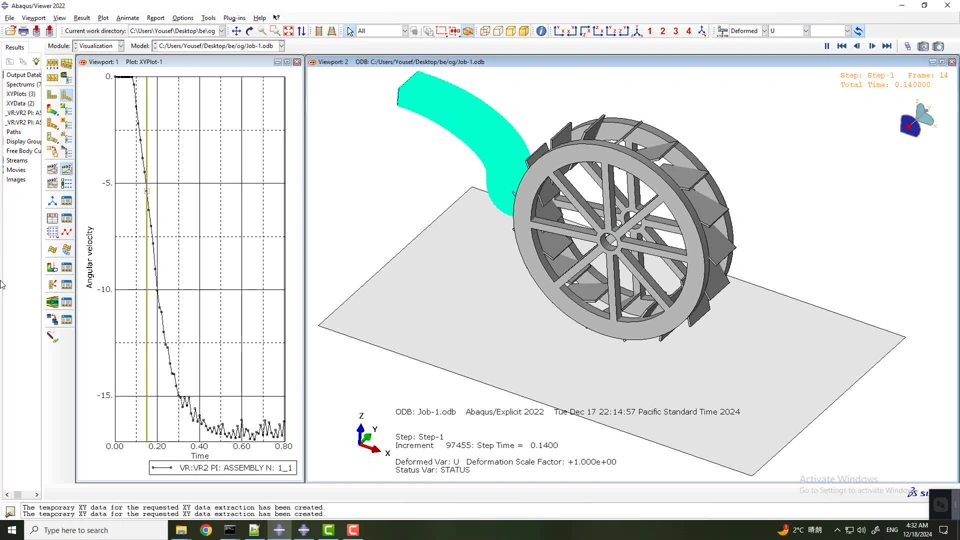960x540 pixels.
Task: Select Streams in results tree
Action: pyautogui.click(x=17, y=160)
